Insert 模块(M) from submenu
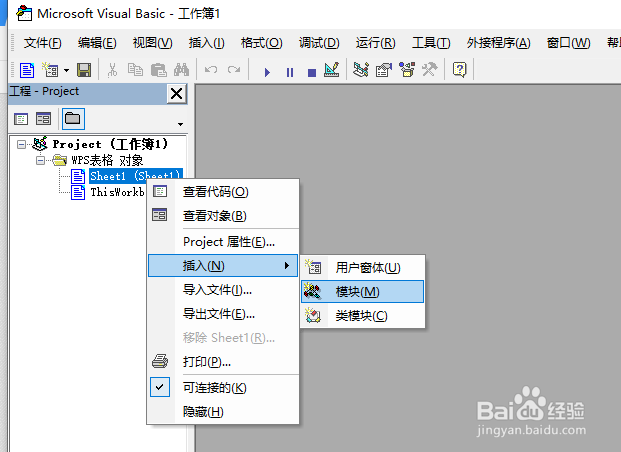 362,292
